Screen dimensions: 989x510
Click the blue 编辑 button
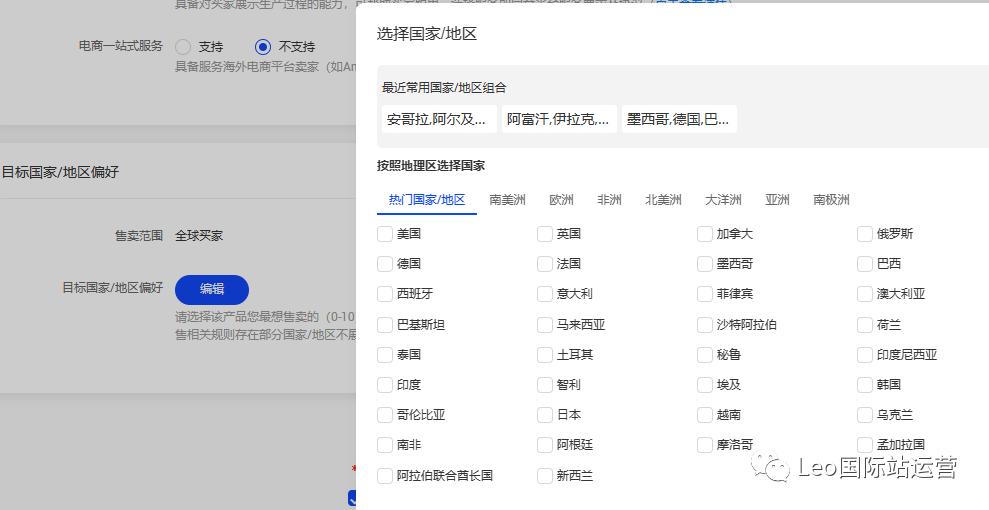212,289
